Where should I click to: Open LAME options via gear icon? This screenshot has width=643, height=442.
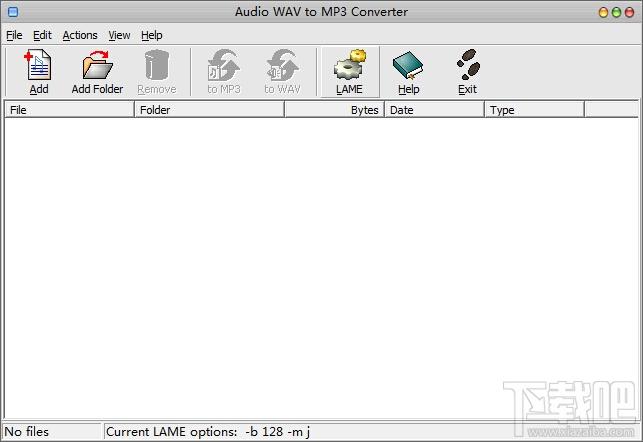[350, 65]
